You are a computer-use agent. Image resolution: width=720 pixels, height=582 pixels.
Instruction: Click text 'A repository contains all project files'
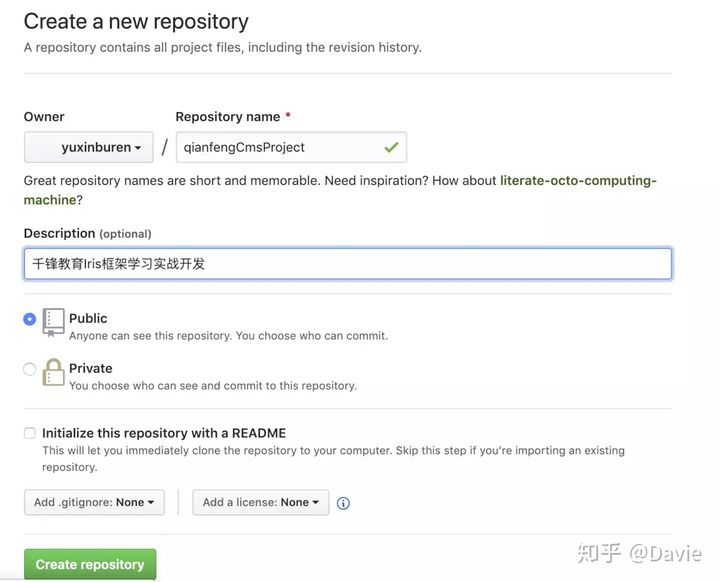(133, 47)
